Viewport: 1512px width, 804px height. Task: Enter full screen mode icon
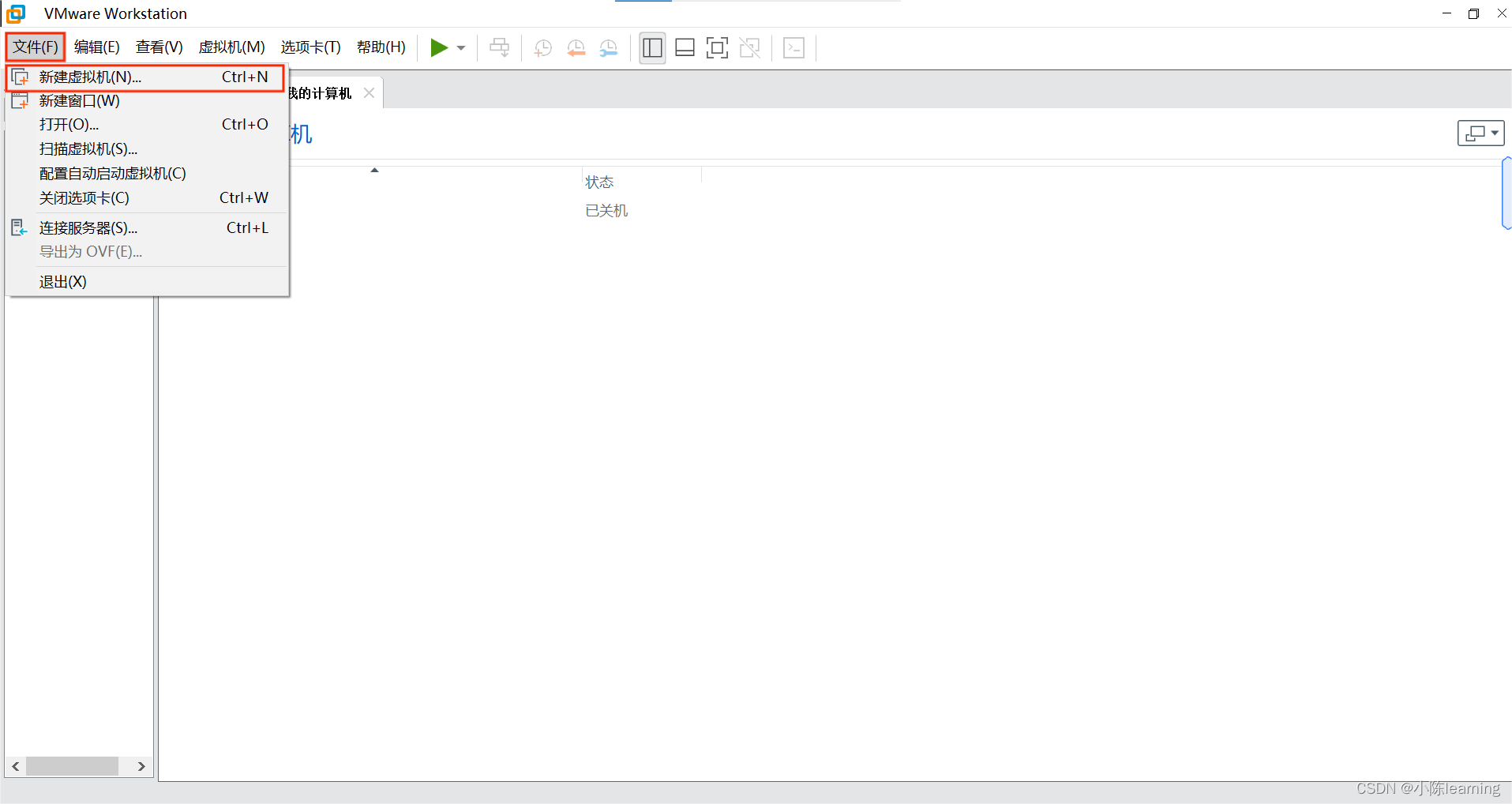[x=717, y=48]
